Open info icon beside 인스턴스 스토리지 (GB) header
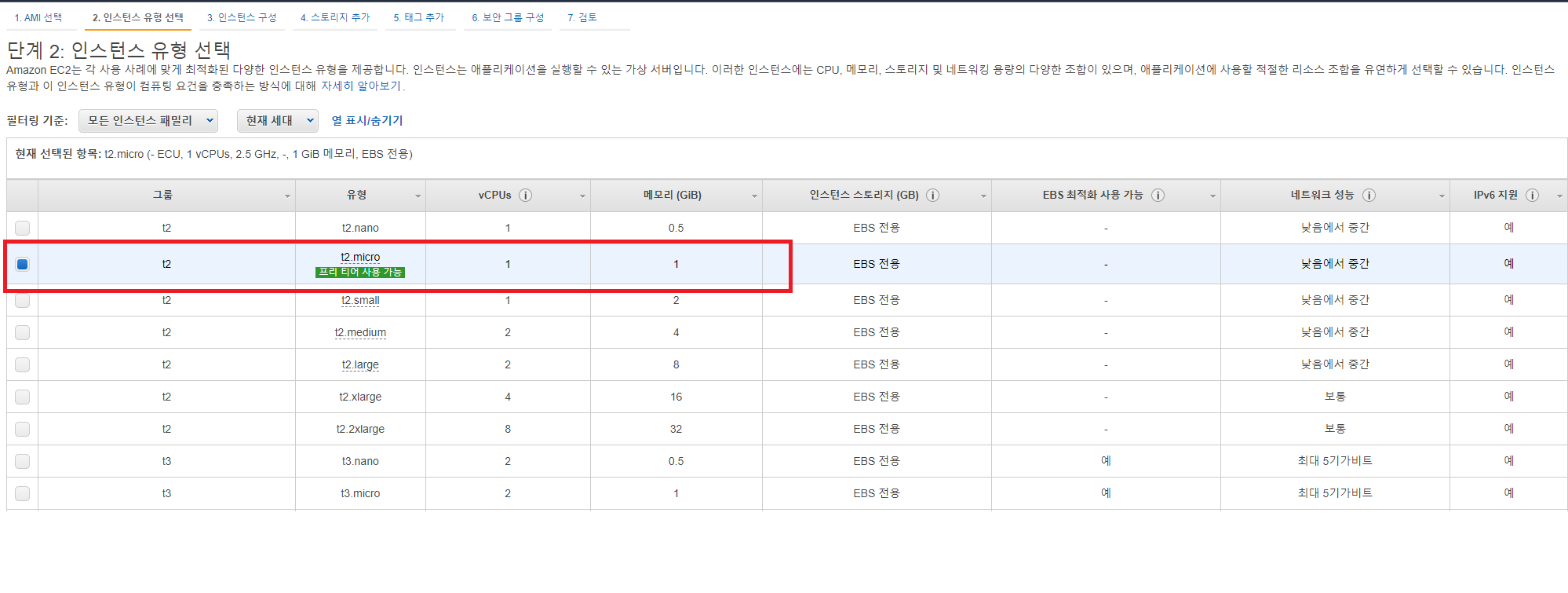The image size is (1568, 593). tap(932, 196)
